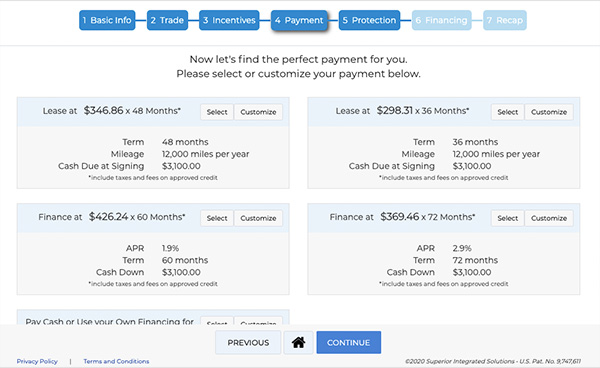600x368 pixels.
Task: Click the blue CONTINUE button
Action: 349,342
